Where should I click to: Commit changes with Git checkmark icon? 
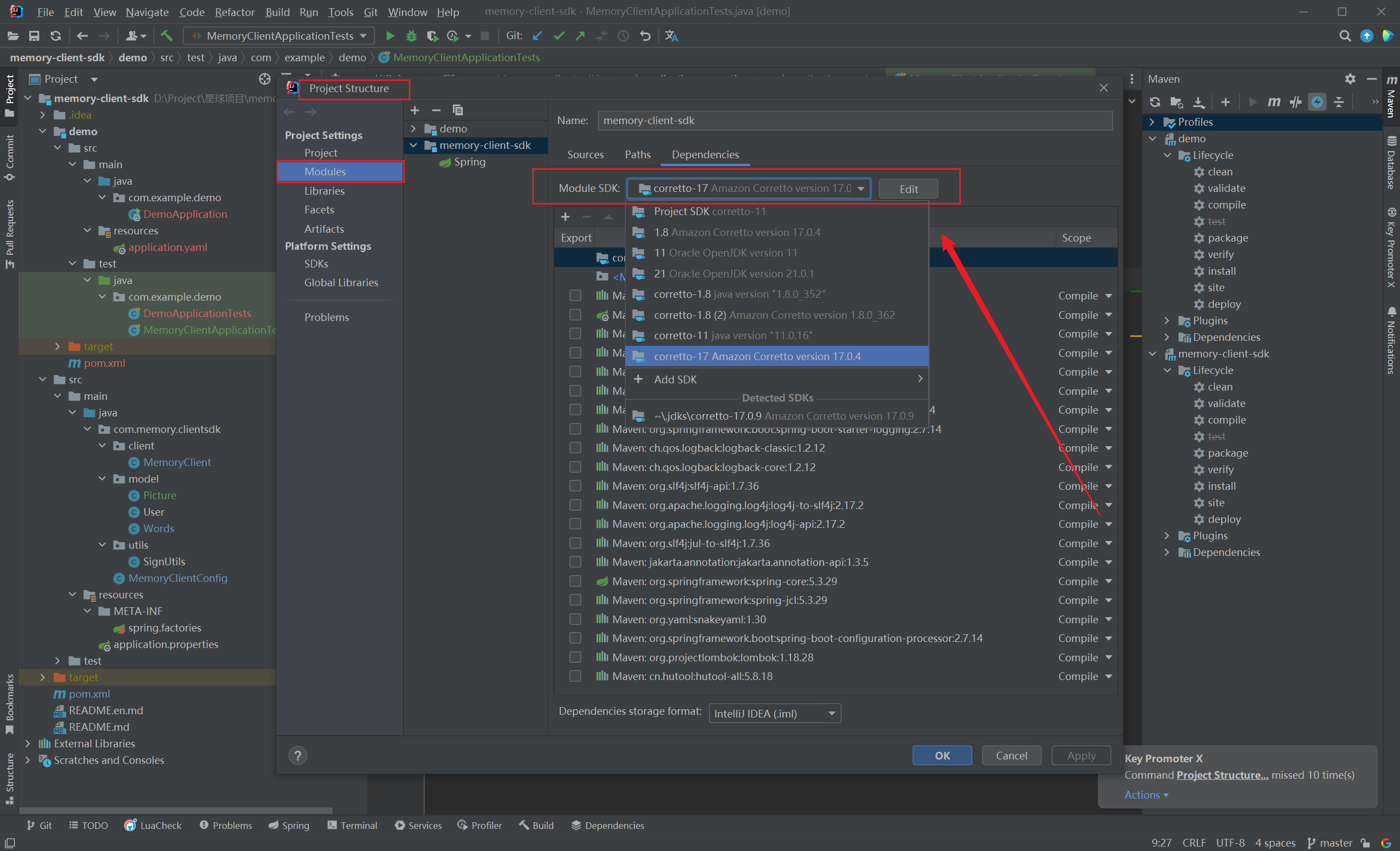[x=559, y=36]
